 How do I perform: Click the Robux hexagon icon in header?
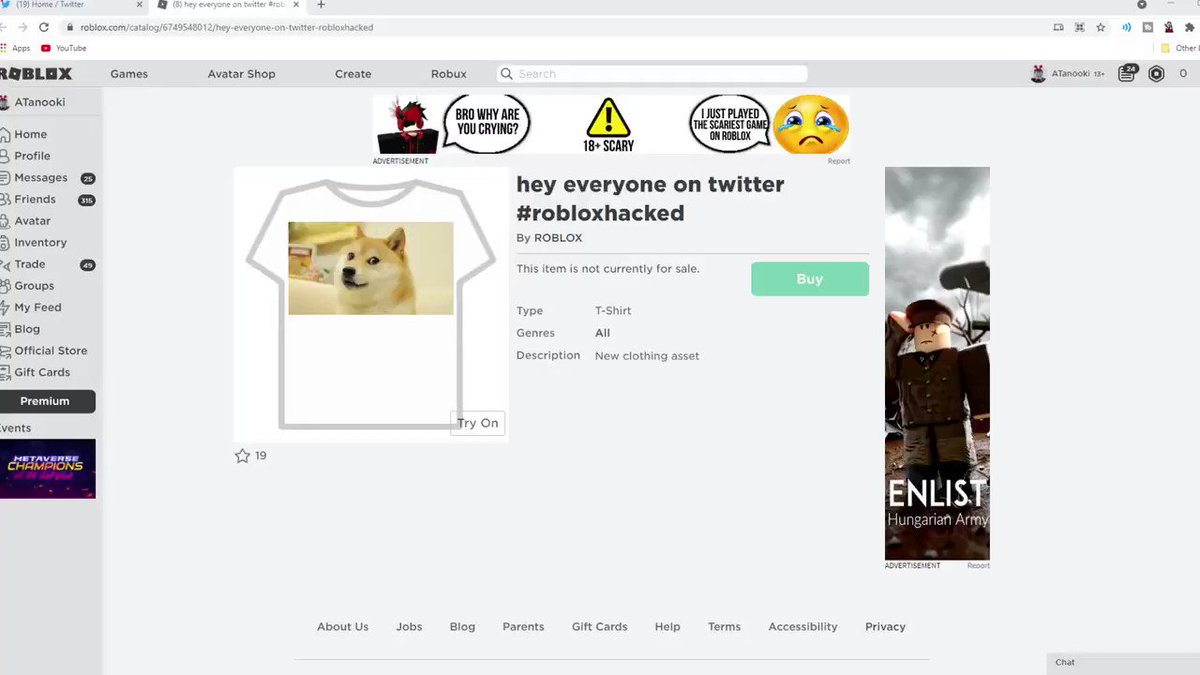1156,74
